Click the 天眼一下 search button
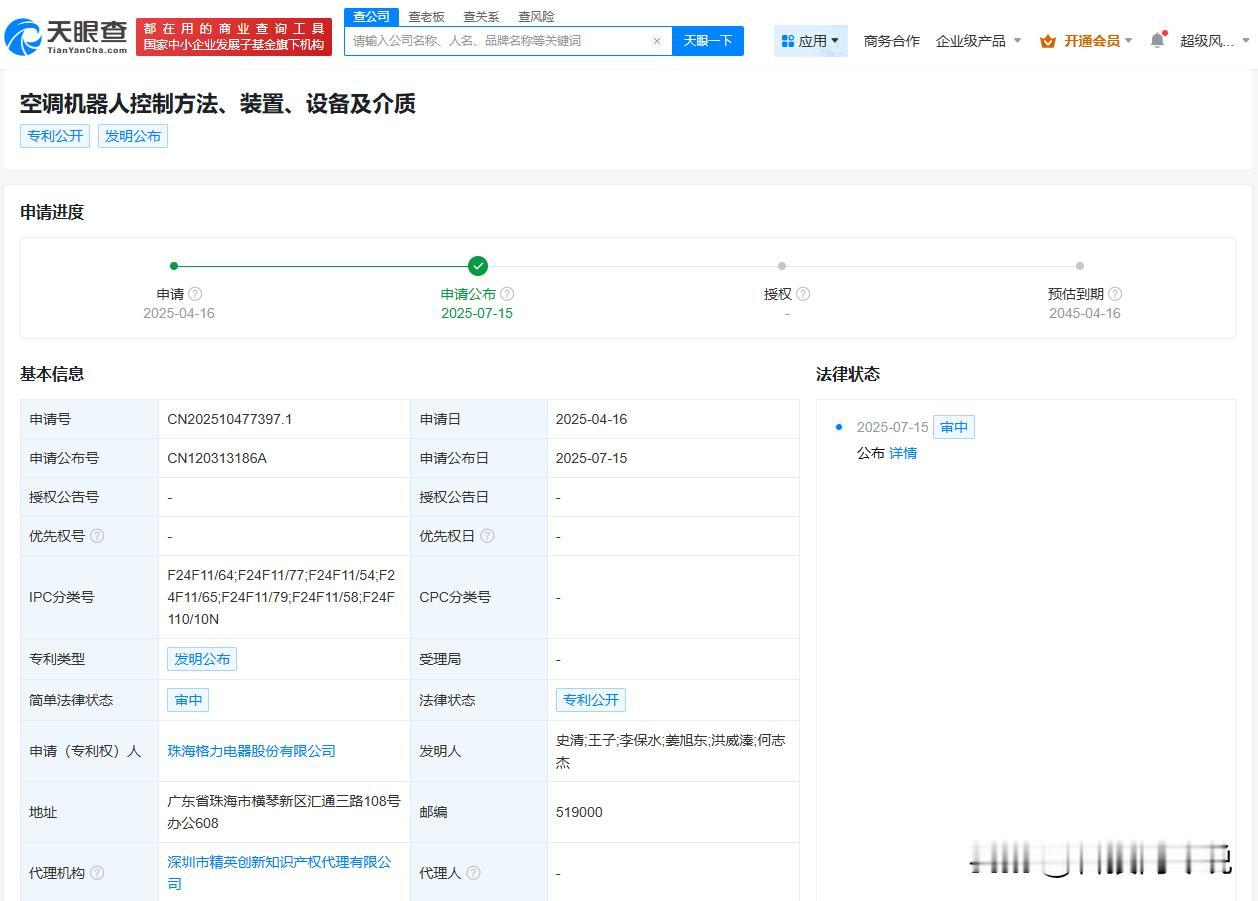Viewport: 1258px width, 901px height. click(708, 41)
